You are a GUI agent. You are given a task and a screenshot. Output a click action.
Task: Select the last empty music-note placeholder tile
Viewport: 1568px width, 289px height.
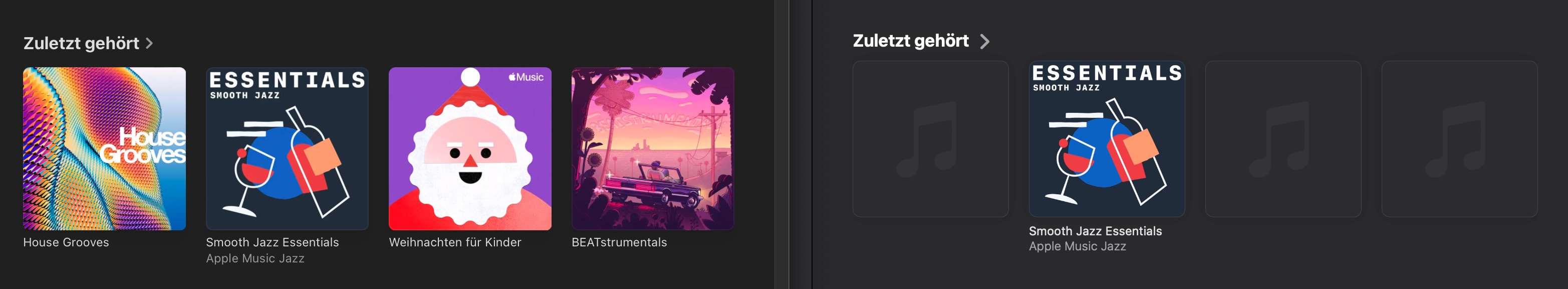coord(1460,139)
